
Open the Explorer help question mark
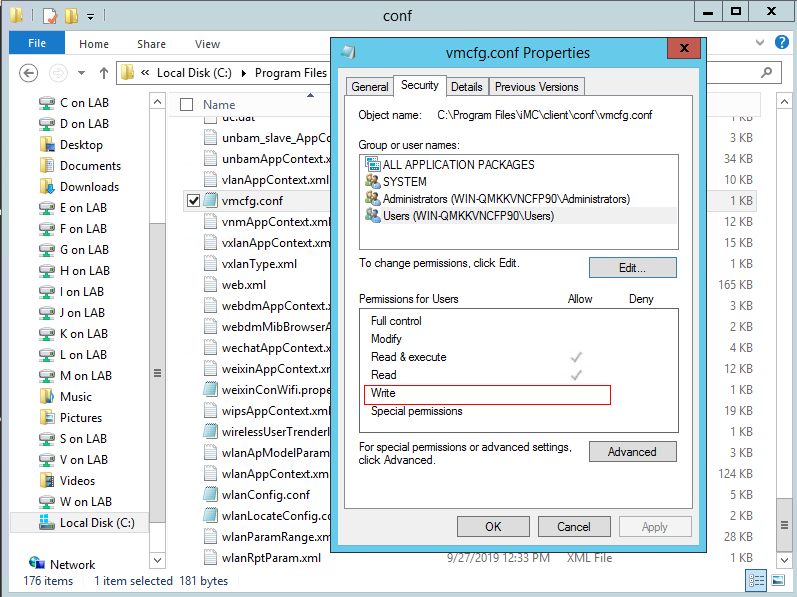(781, 42)
